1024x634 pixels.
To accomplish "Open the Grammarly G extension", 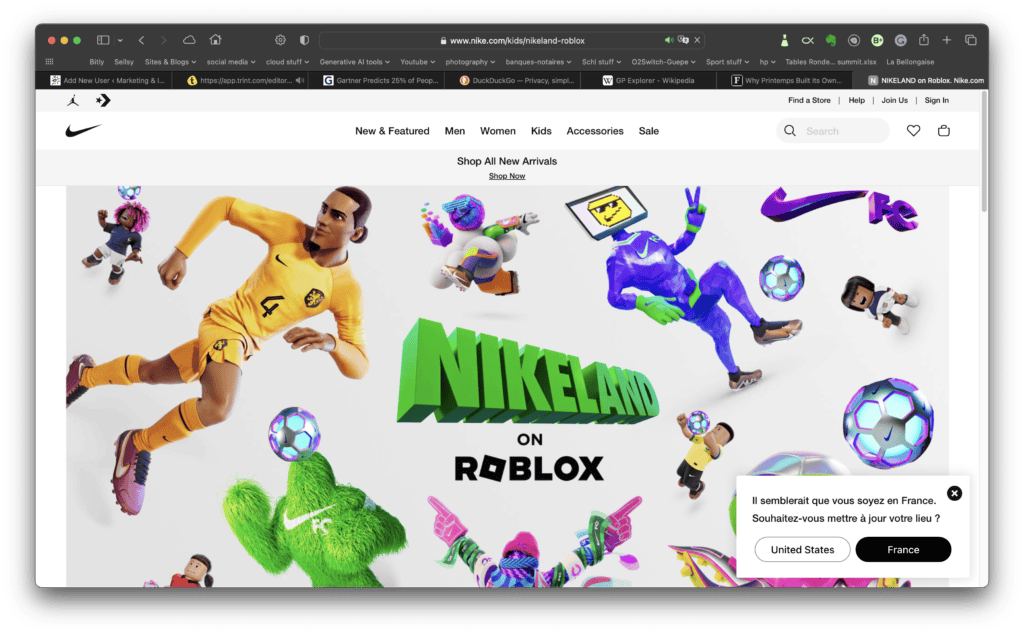I will click(901, 40).
